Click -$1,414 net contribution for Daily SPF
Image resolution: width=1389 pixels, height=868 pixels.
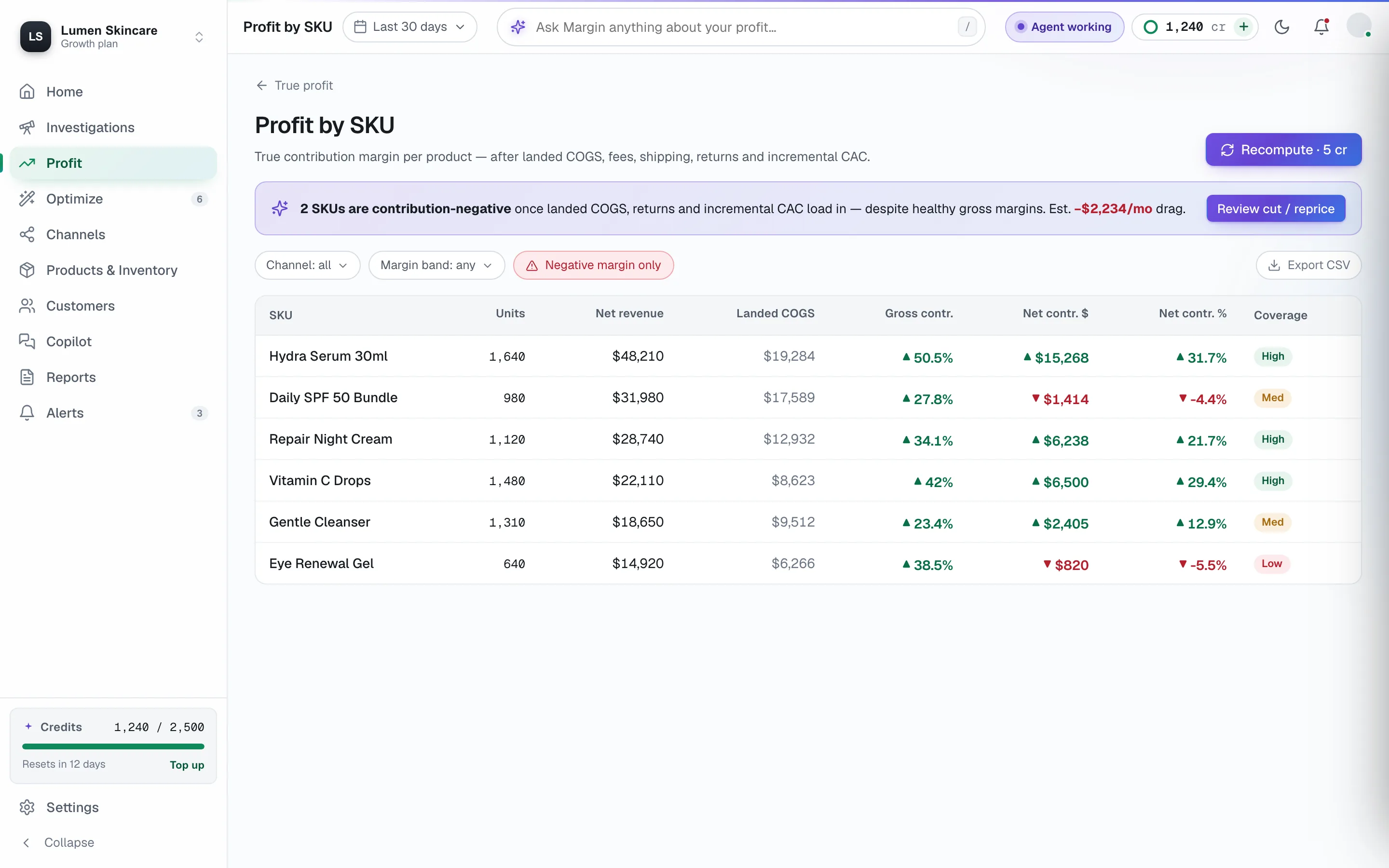(1060, 399)
